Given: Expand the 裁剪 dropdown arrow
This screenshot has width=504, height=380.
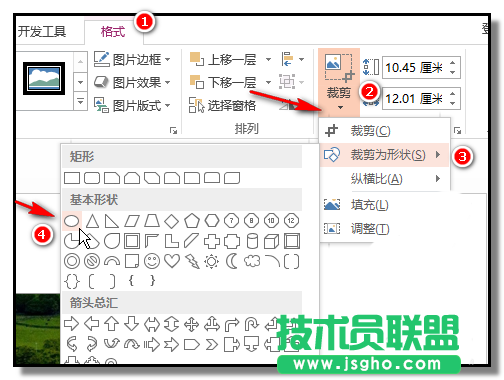Looking at the screenshot, I should tap(340, 107).
